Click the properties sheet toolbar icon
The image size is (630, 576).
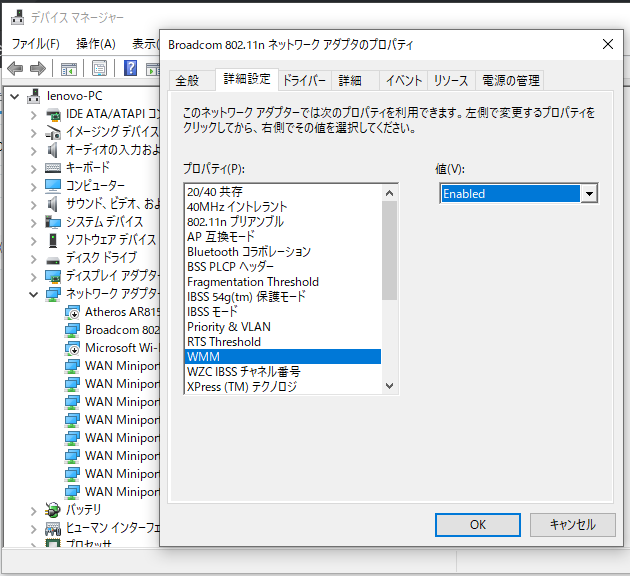tap(99, 68)
